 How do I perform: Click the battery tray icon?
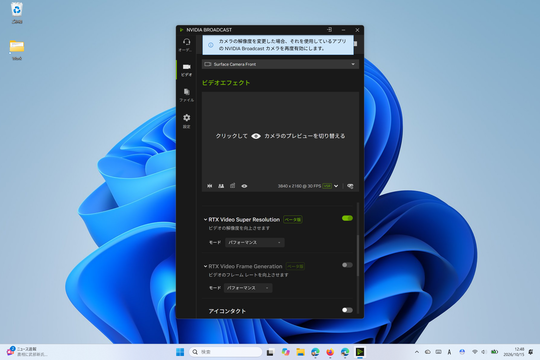(x=495, y=352)
